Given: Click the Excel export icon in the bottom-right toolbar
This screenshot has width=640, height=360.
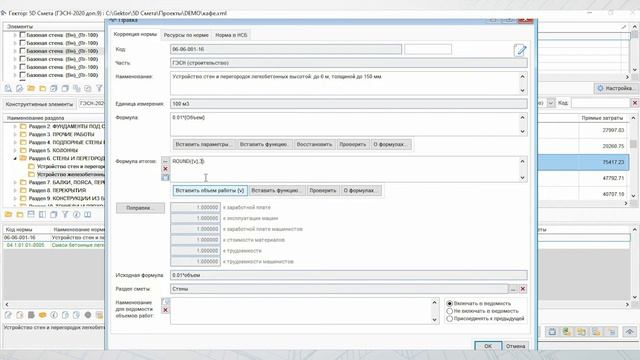Looking at the screenshot, I should pos(567,332).
